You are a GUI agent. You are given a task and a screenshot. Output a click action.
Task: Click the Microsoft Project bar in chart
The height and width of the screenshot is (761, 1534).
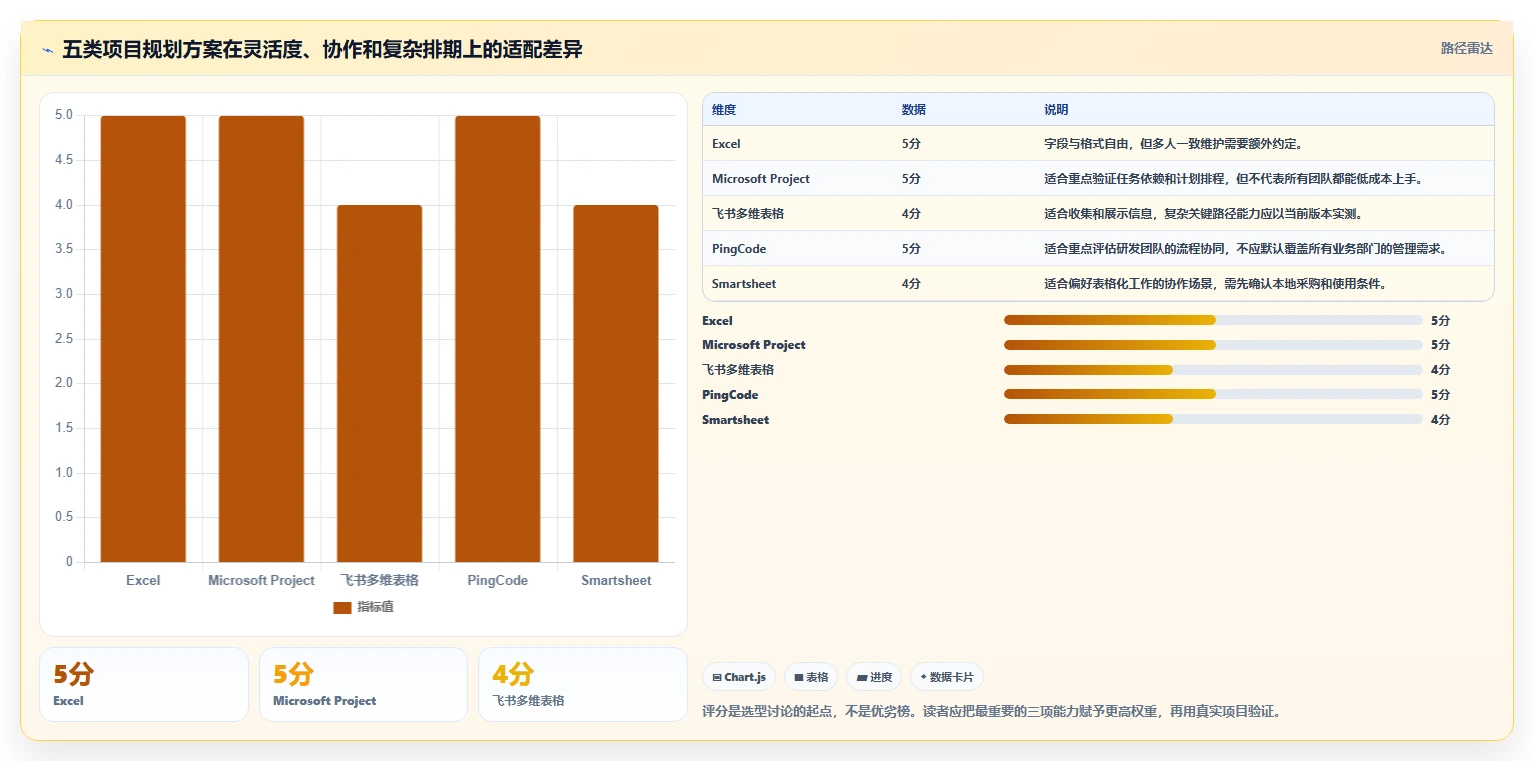[261, 339]
